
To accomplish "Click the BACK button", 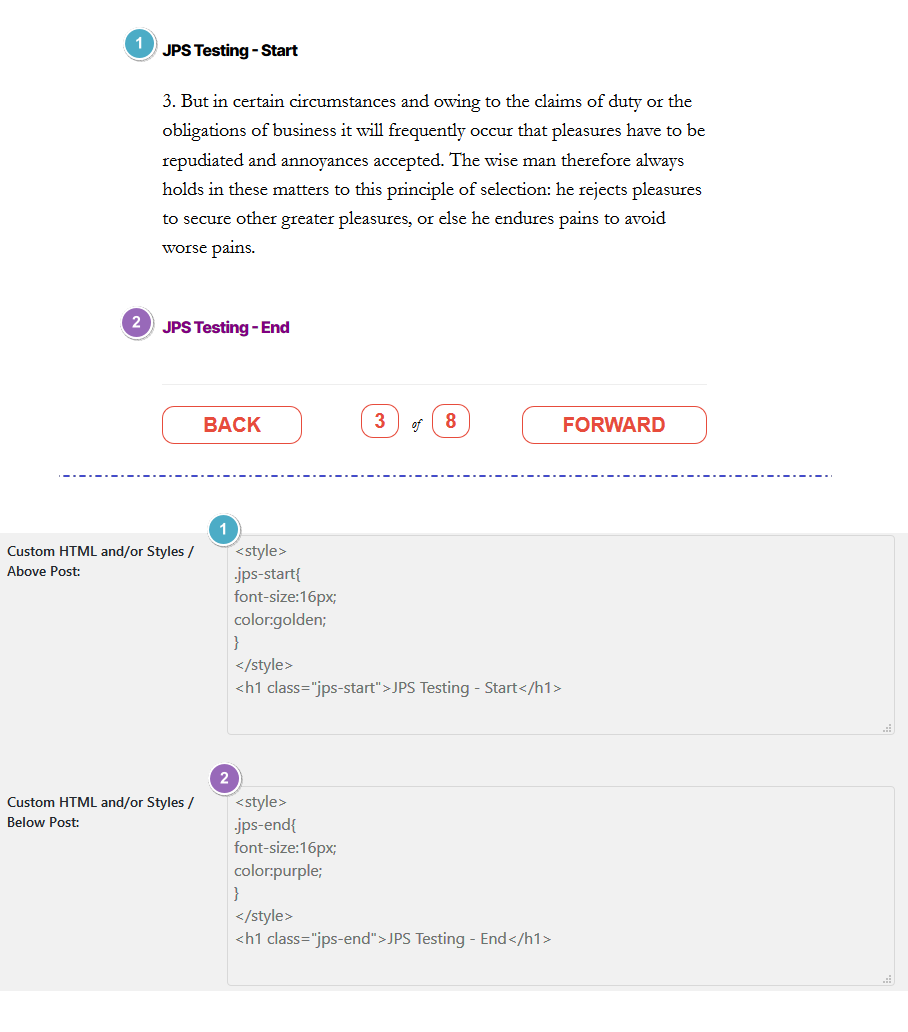I will pos(232,425).
